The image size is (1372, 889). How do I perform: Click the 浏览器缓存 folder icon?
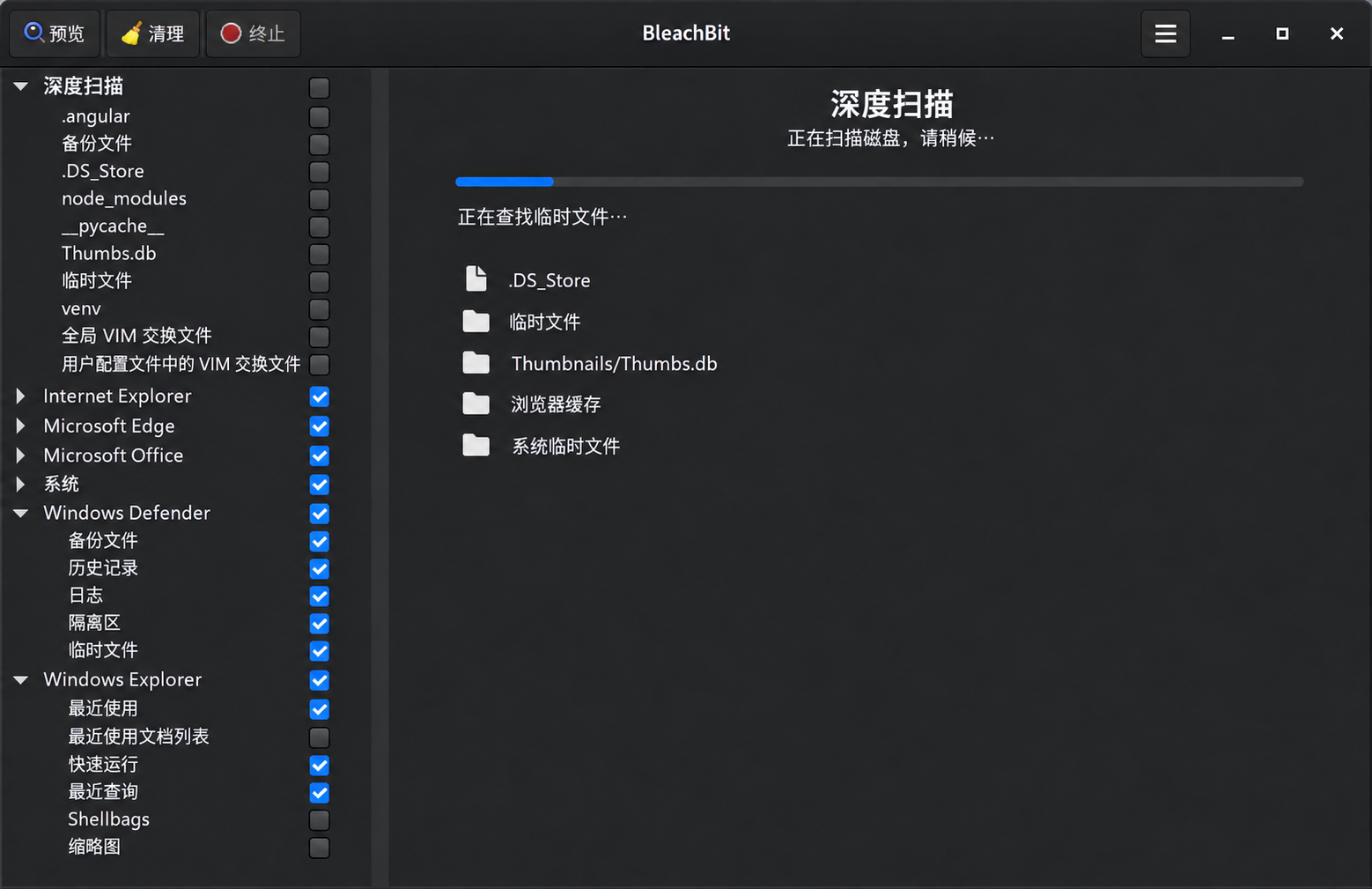[476, 404]
